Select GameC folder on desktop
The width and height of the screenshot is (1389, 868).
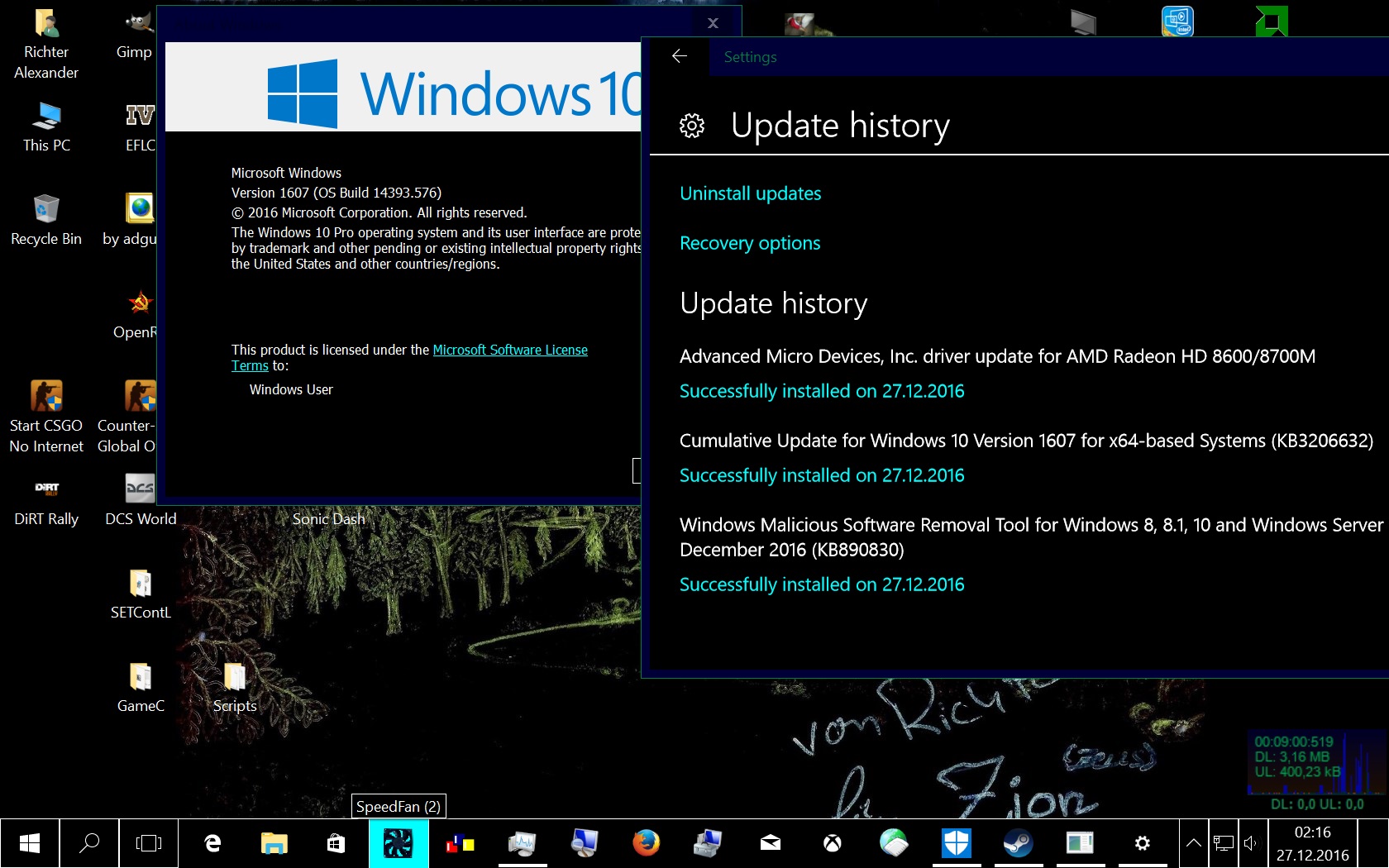click(141, 687)
